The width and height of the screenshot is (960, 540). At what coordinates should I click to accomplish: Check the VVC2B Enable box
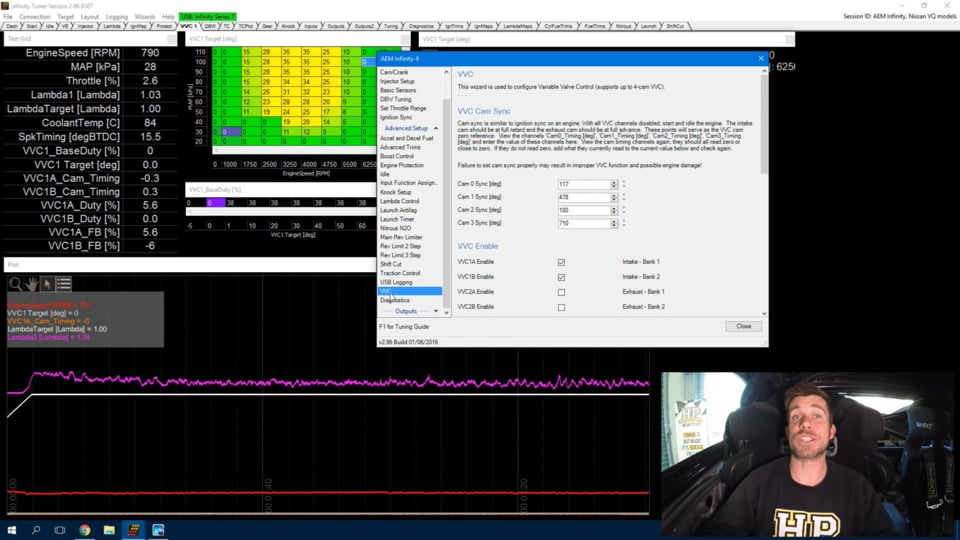[561, 307]
